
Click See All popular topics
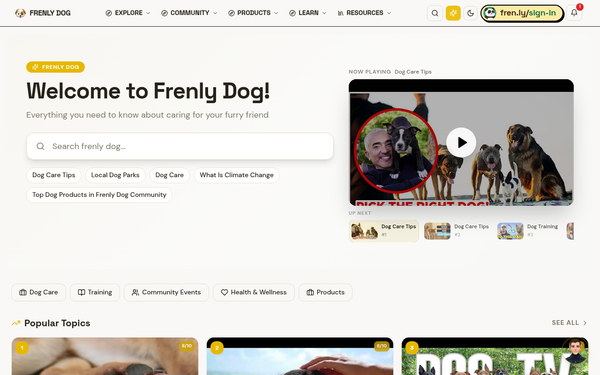pos(569,323)
